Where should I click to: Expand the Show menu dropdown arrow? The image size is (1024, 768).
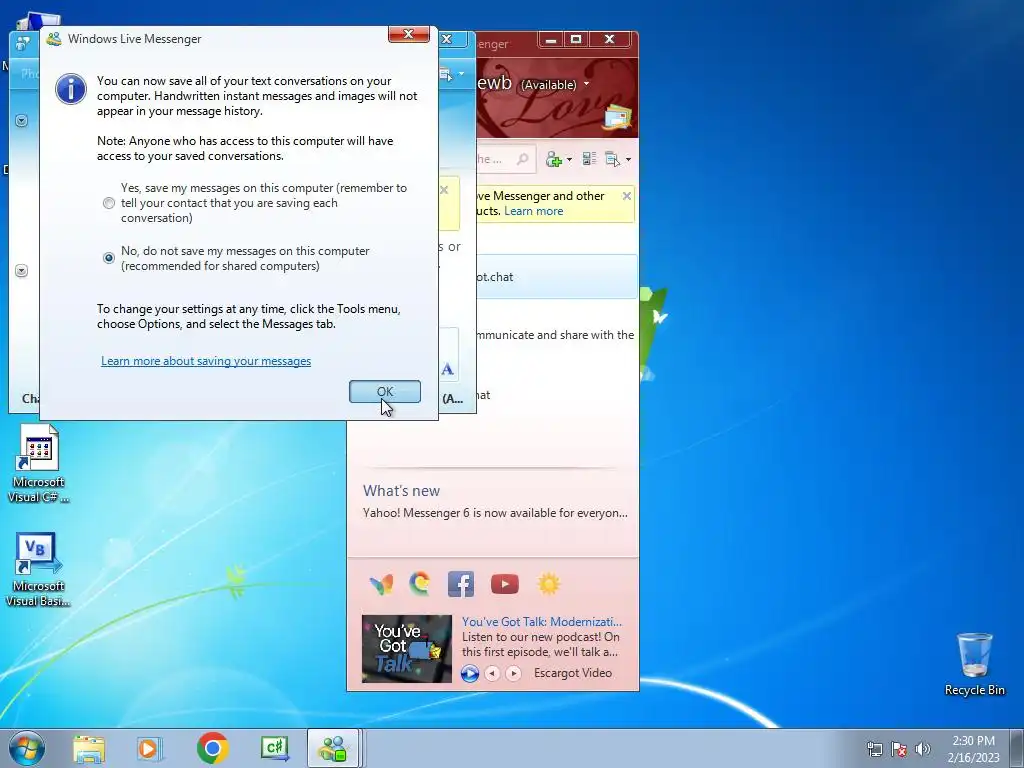(628, 159)
